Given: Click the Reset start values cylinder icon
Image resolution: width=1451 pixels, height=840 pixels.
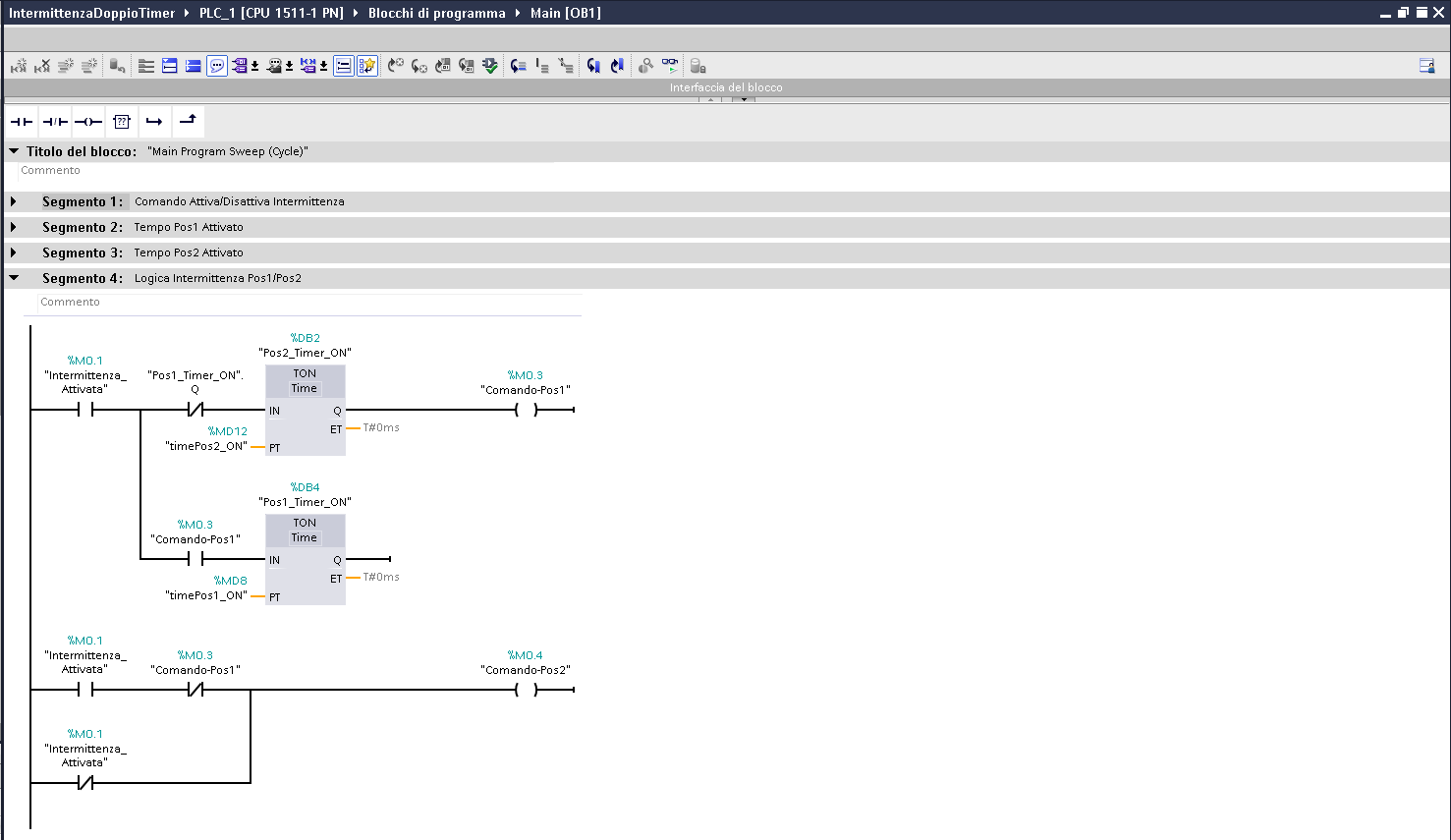Looking at the screenshot, I should [117, 66].
